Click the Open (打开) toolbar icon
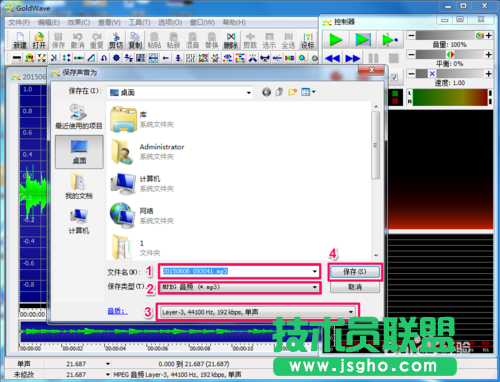Image resolution: width=500 pixels, height=382 pixels. (39, 40)
